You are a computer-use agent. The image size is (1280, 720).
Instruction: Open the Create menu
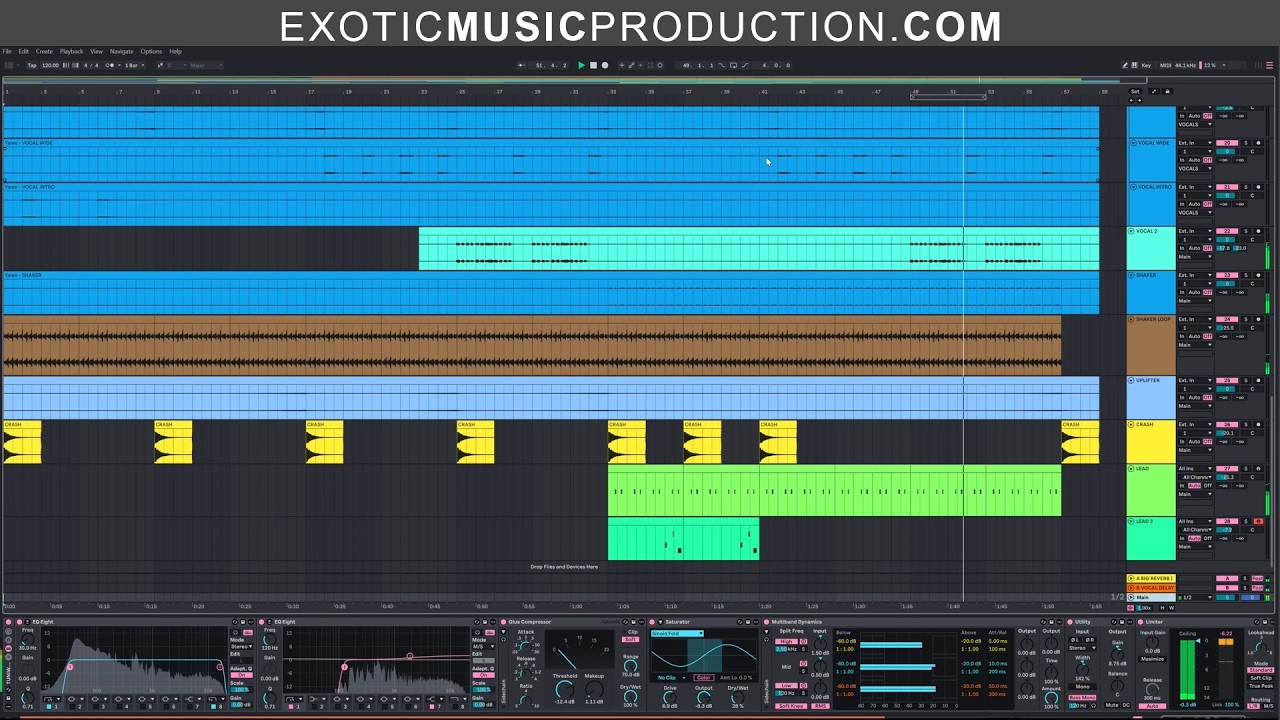click(x=44, y=51)
